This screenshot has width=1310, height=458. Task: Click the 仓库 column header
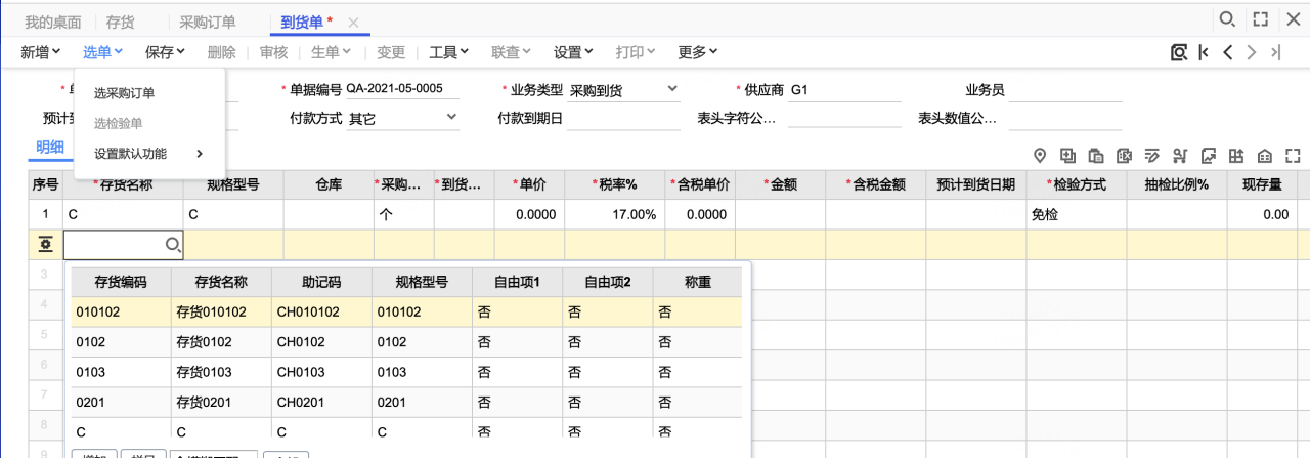[x=329, y=185]
